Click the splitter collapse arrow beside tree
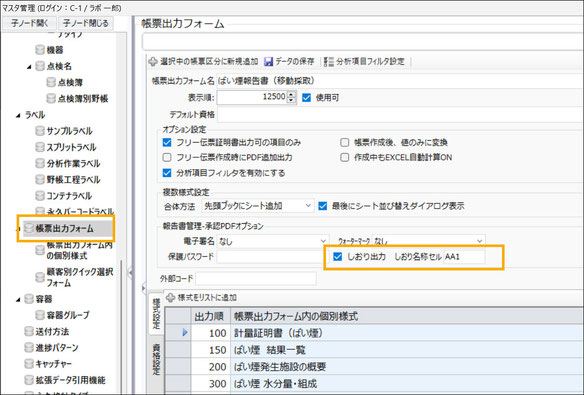 coord(130,273)
